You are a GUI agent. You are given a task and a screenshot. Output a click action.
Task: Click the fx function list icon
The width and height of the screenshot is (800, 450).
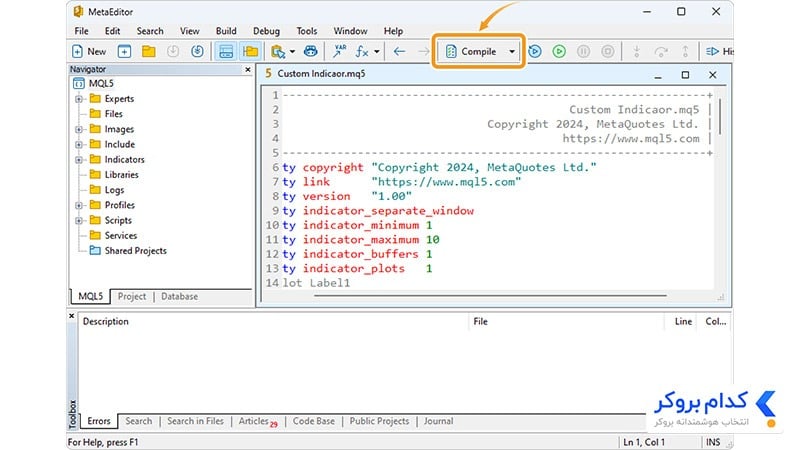(362, 52)
